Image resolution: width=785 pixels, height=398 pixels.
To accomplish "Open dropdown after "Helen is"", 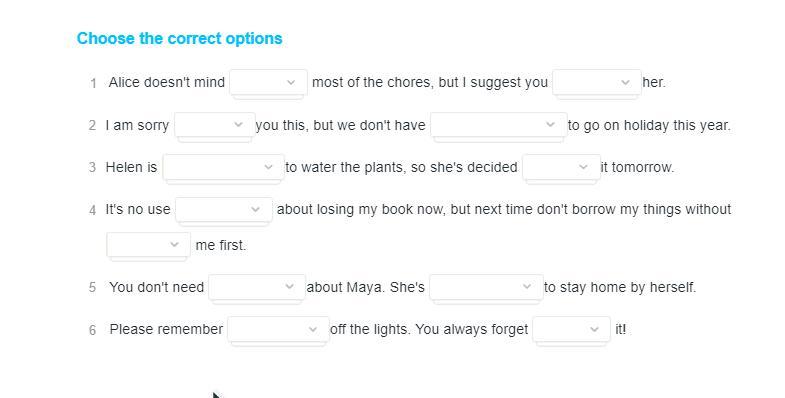I will point(224,167).
